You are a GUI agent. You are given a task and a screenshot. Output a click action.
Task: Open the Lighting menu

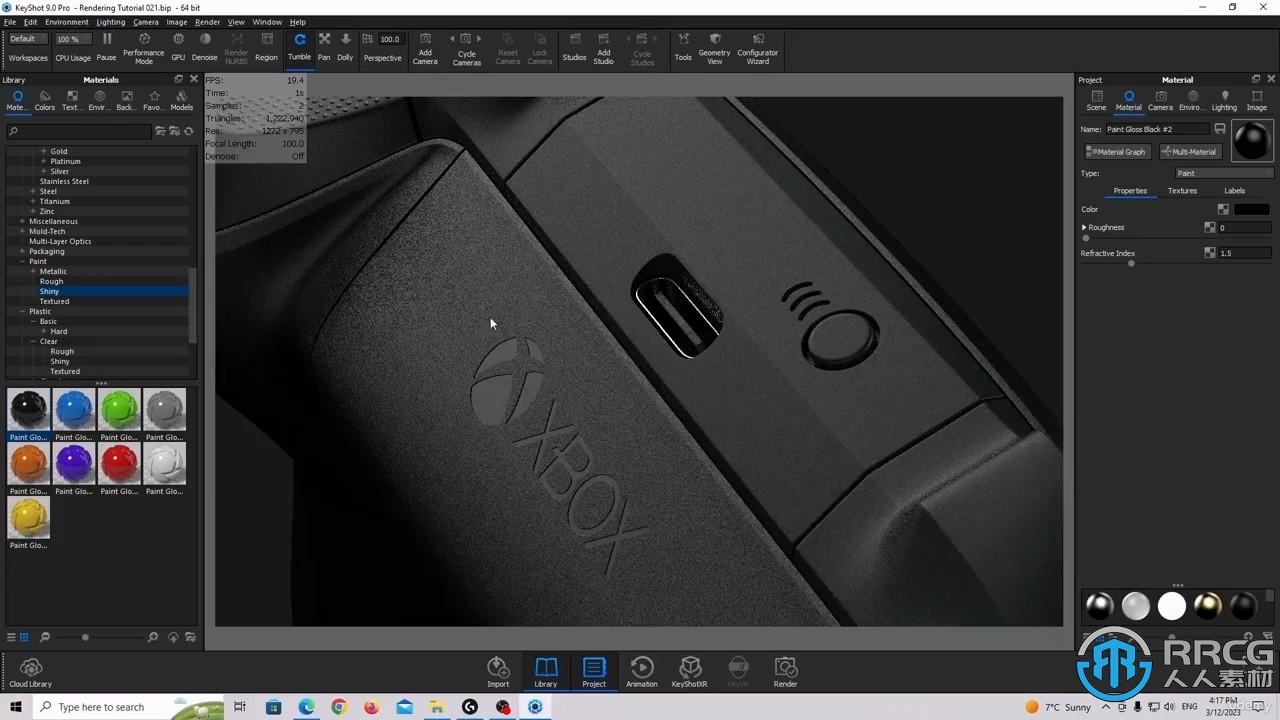(111, 22)
